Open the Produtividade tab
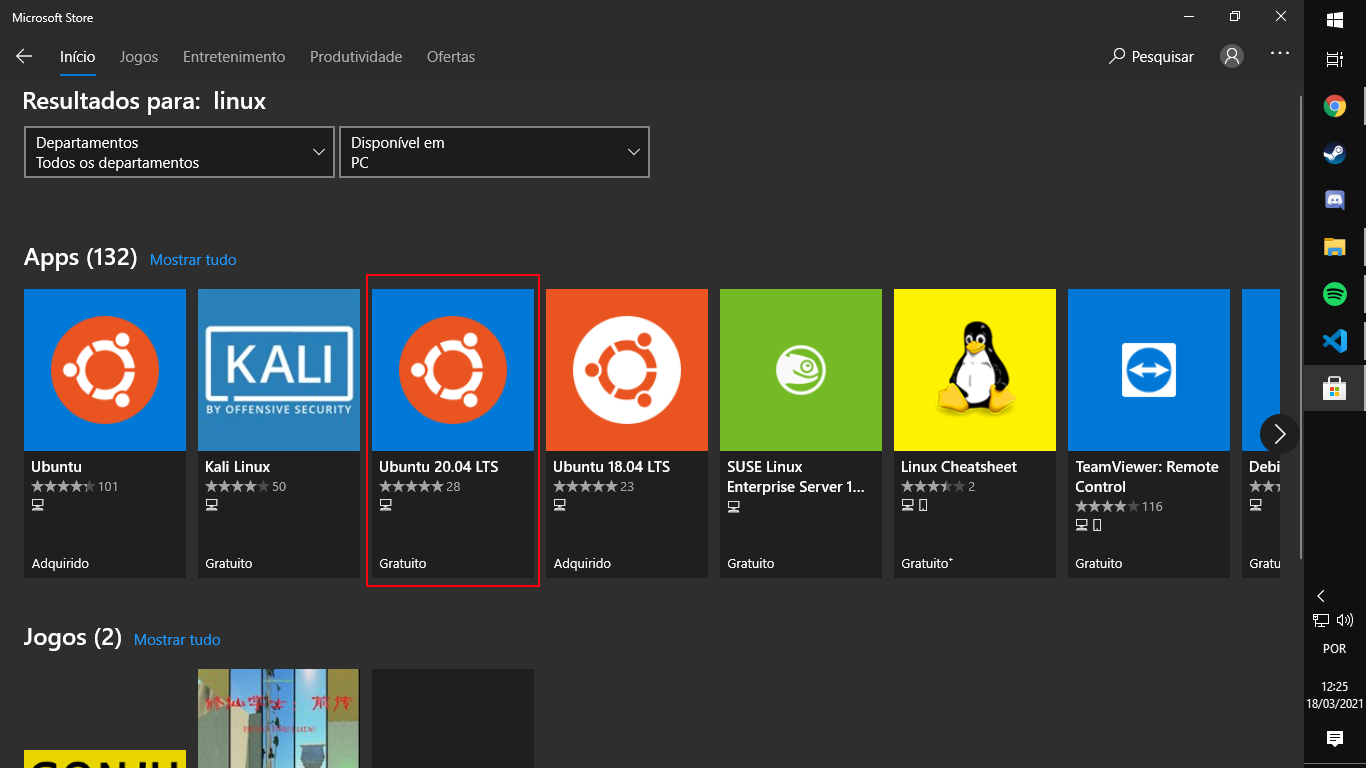Image resolution: width=1366 pixels, height=768 pixels. pos(356,57)
